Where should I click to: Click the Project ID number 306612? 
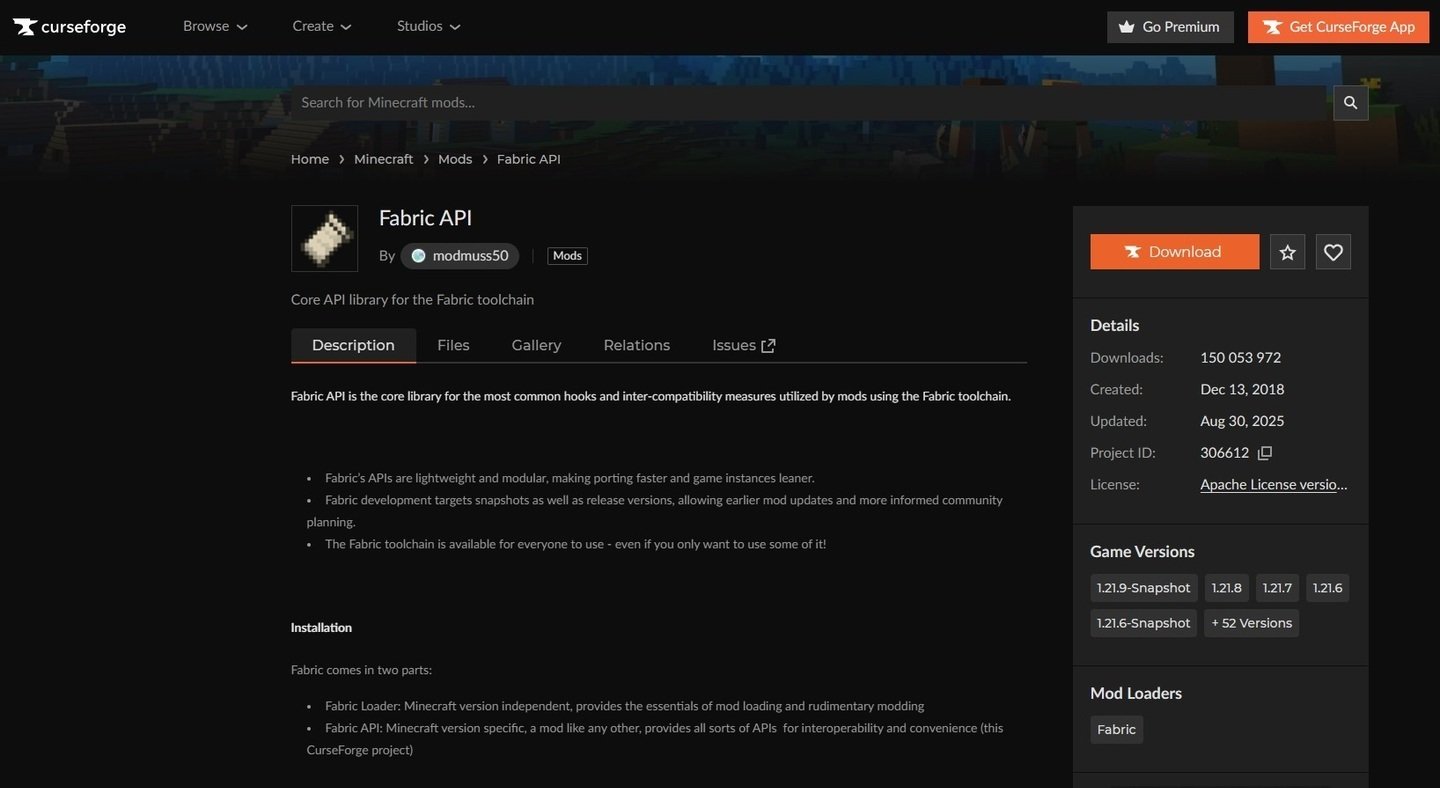tap(1224, 453)
